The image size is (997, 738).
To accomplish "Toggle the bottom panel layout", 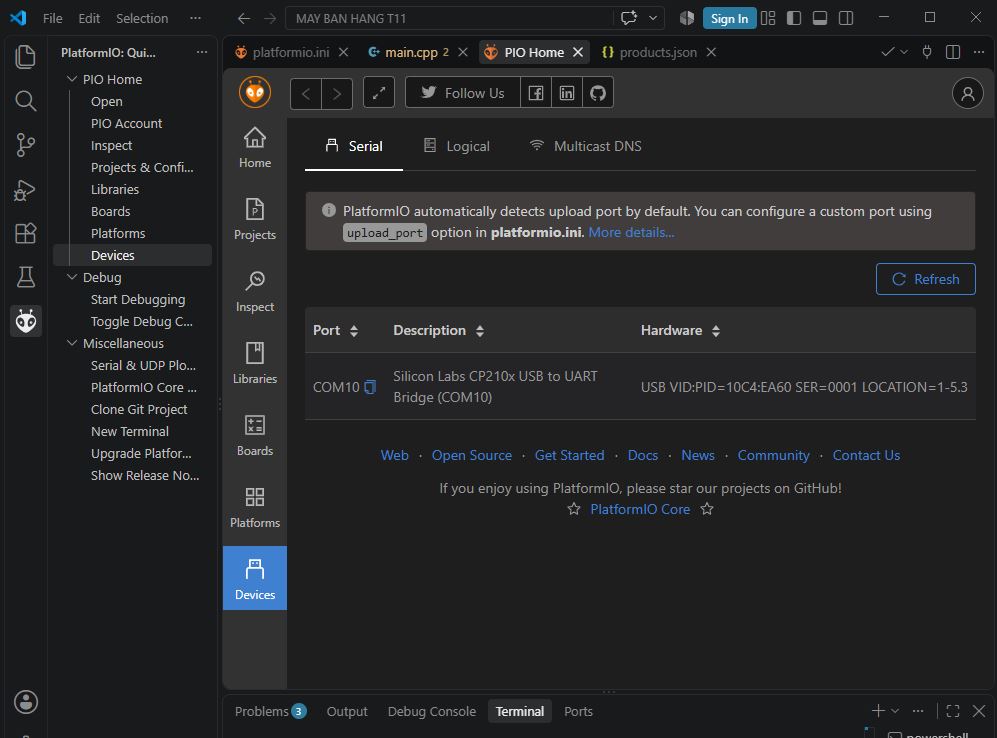I will coord(820,18).
